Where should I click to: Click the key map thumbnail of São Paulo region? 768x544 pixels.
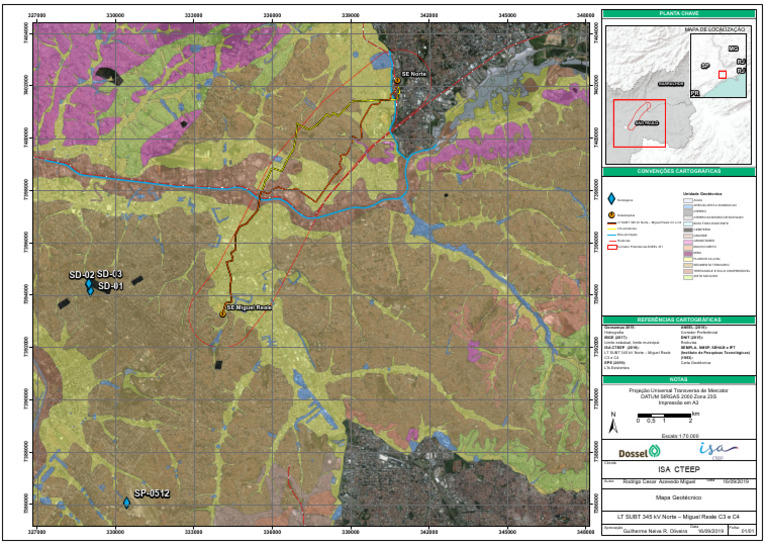tap(678, 95)
